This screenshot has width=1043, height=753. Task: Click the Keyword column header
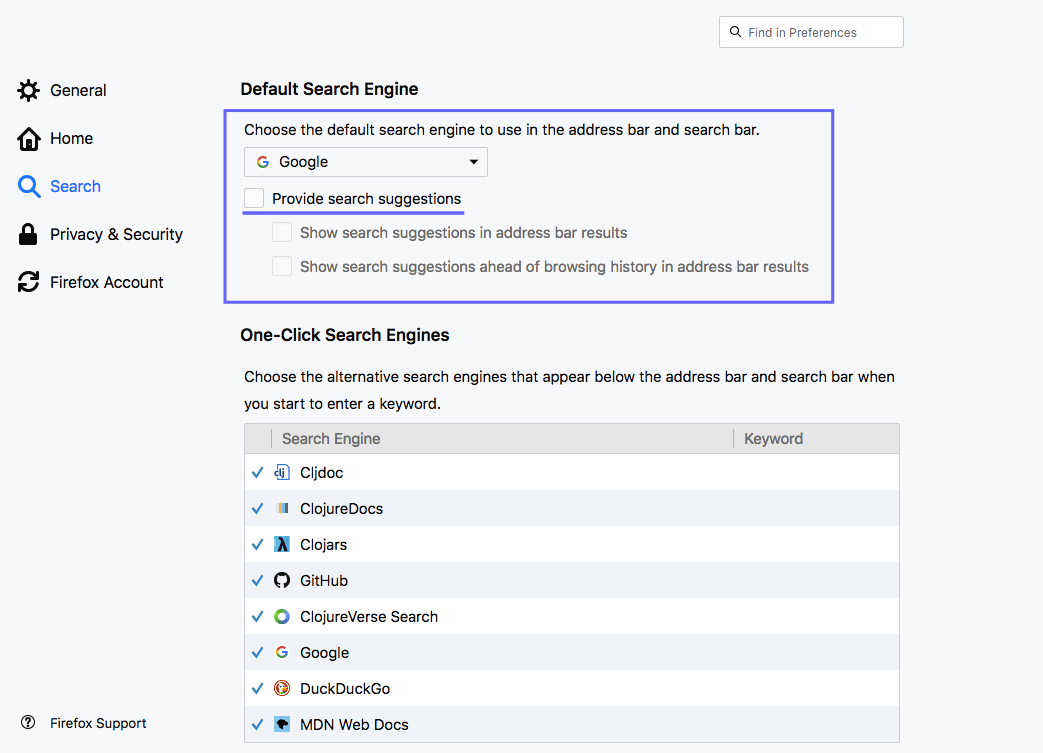773,438
